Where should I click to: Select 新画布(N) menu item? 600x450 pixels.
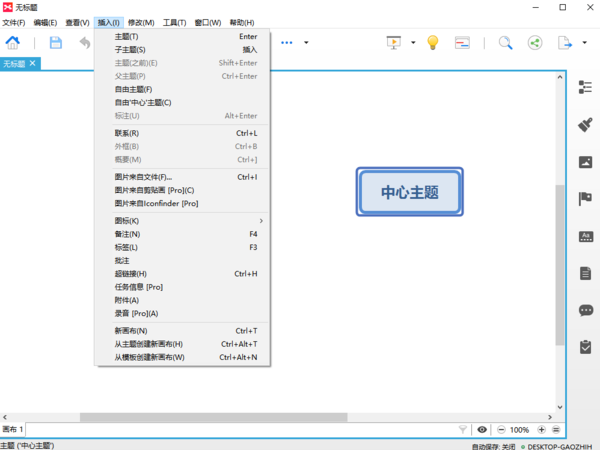[x=182, y=331]
